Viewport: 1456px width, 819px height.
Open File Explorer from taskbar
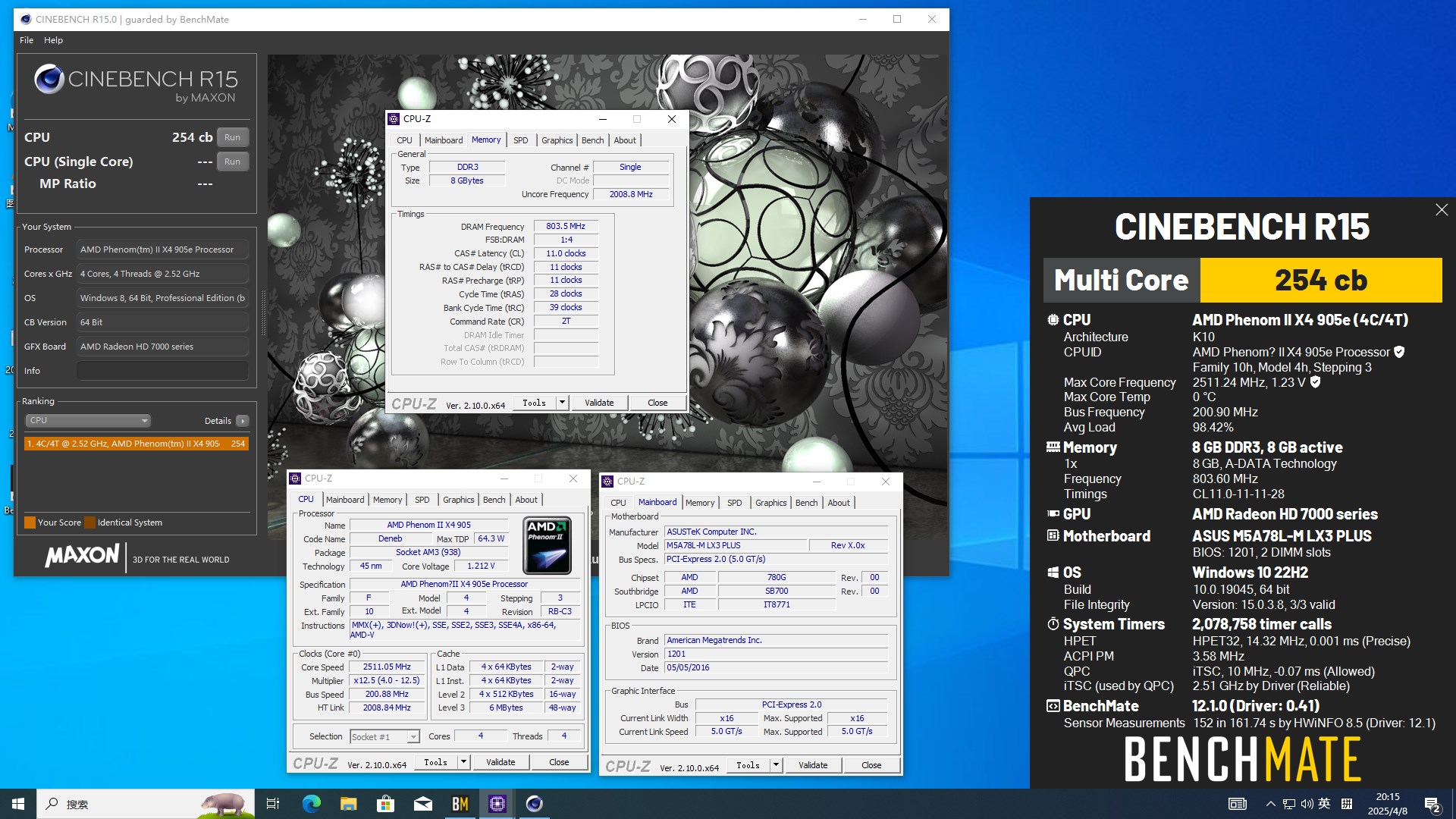pos(348,804)
